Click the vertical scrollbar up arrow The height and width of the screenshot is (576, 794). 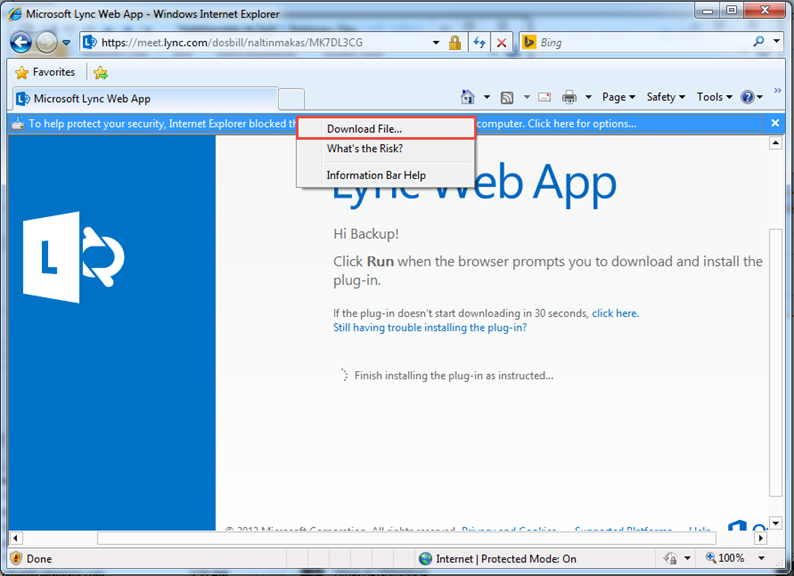(776, 143)
